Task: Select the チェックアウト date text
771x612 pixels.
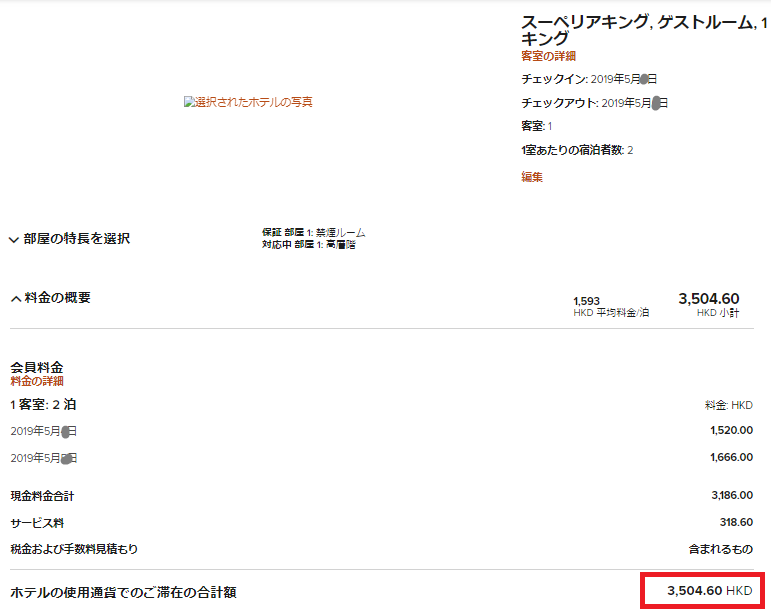Action: (x=594, y=103)
